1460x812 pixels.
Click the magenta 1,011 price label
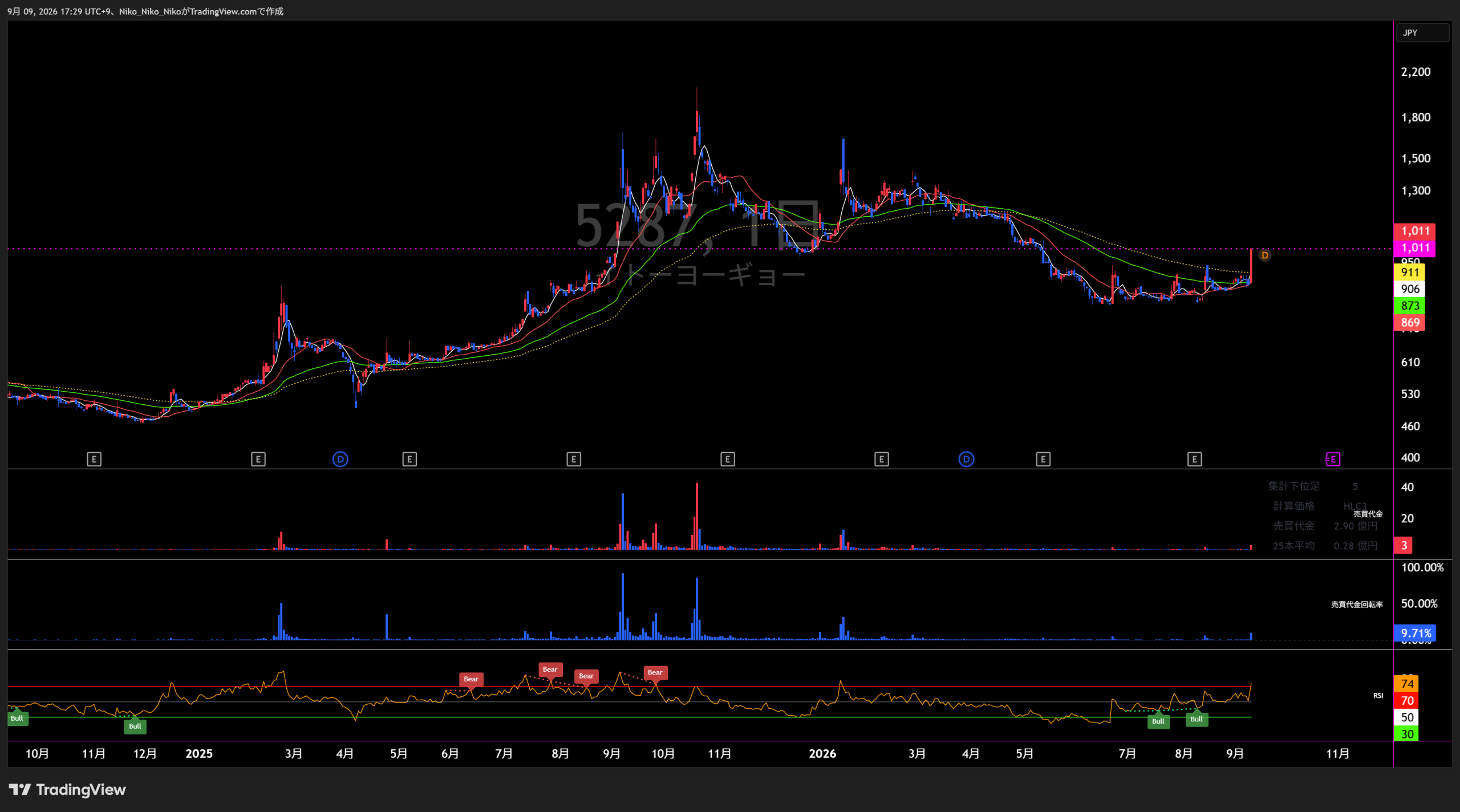pos(1414,248)
